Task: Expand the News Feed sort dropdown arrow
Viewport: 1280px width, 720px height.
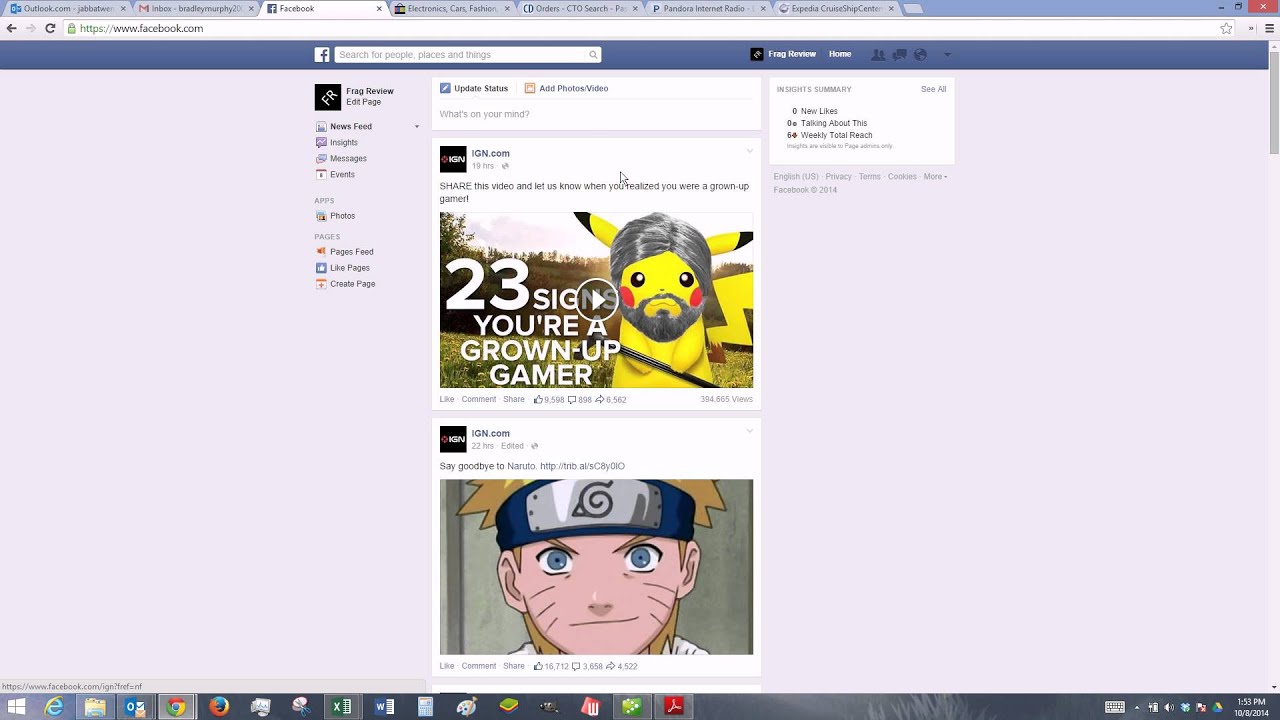Action: tap(417, 127)
